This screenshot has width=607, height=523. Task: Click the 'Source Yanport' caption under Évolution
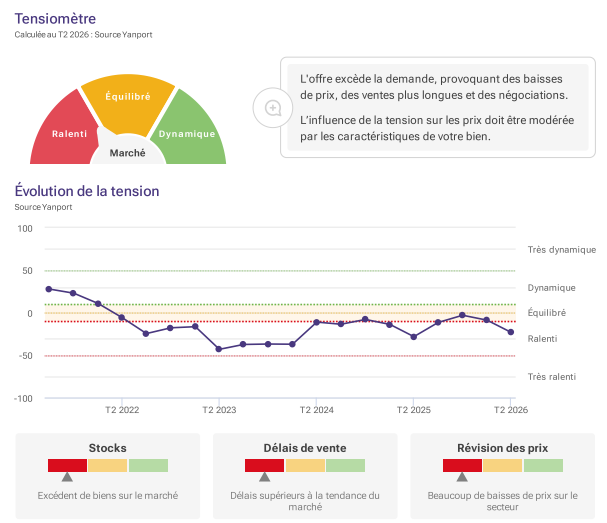[x=43, y=207]
